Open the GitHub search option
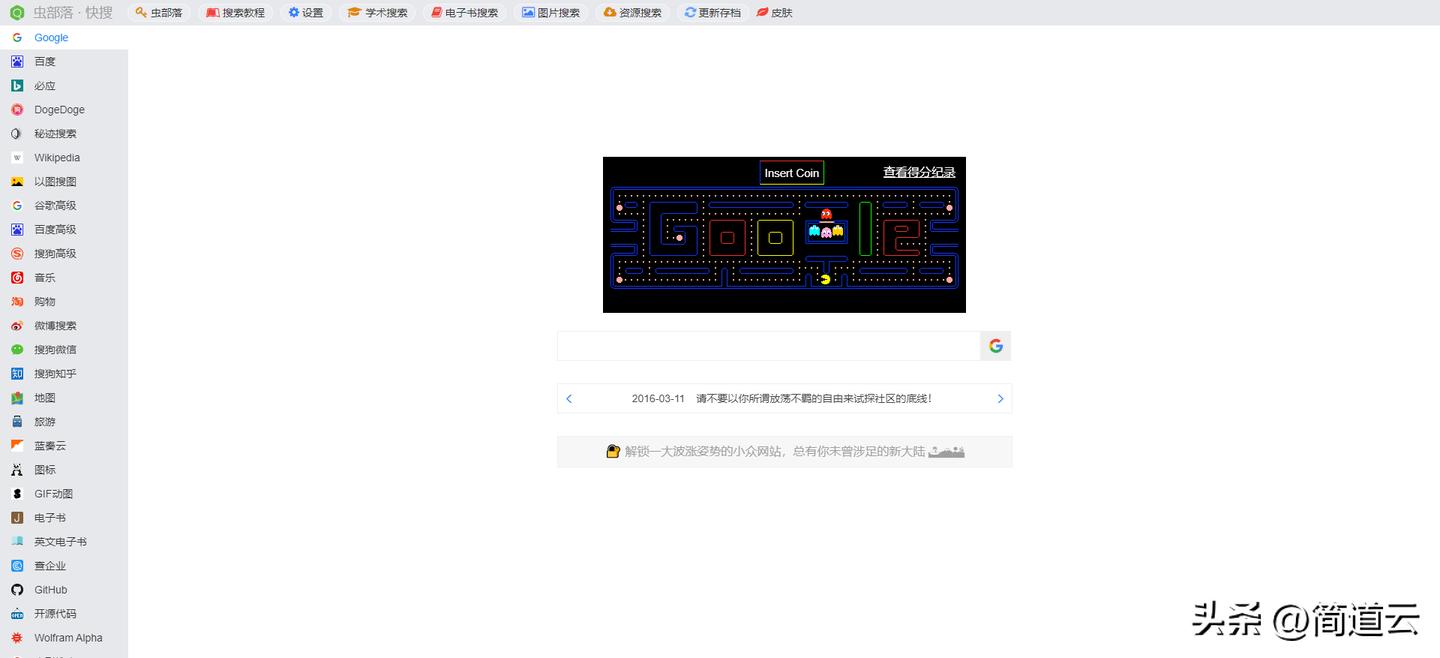 (49, 589)
